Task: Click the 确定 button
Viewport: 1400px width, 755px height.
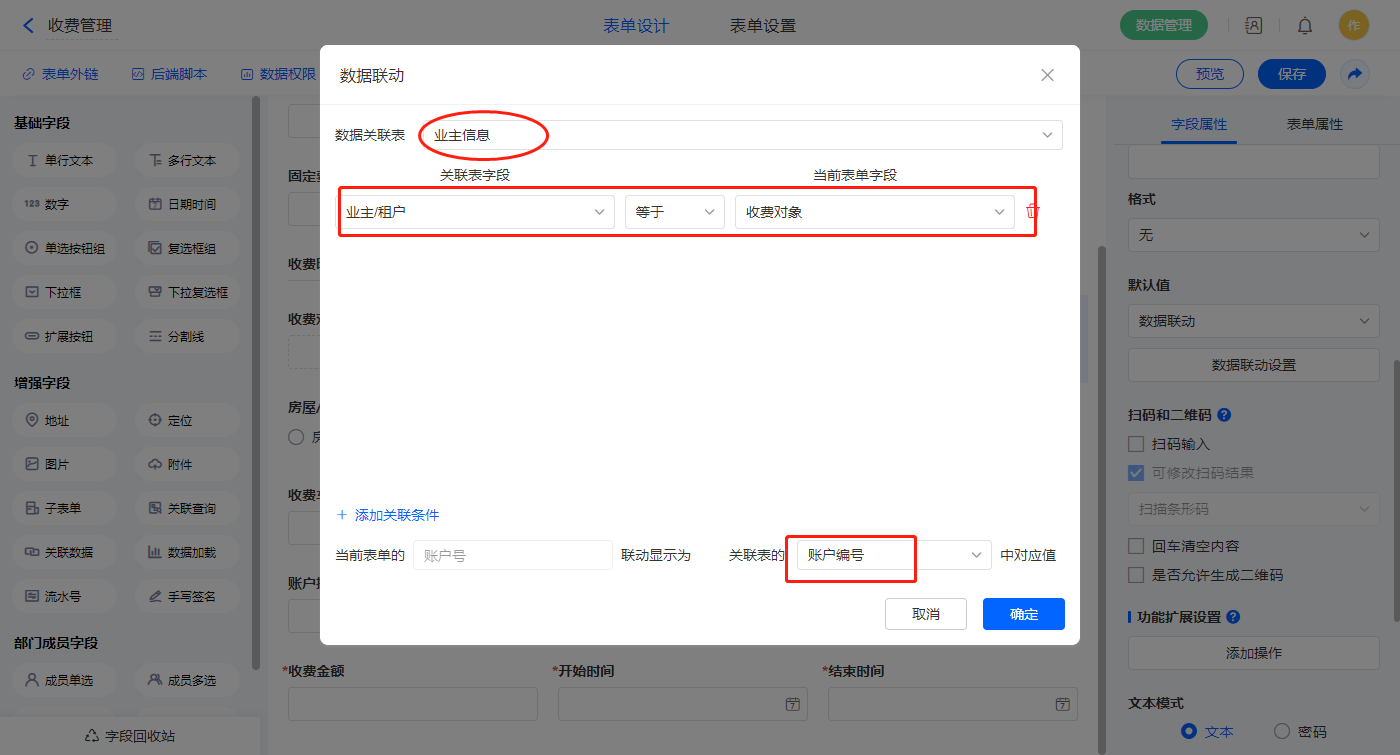Action: (1023, 614)
